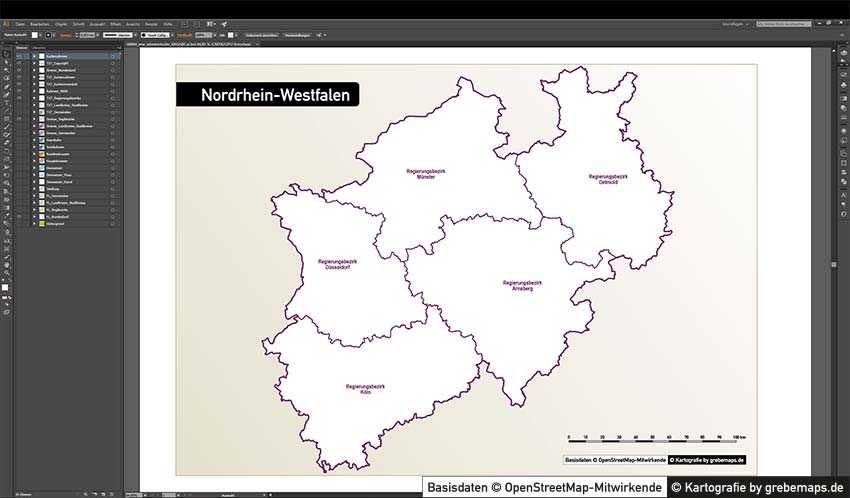Click the target circle of Kartenrahmen layer

pos(113,55)
